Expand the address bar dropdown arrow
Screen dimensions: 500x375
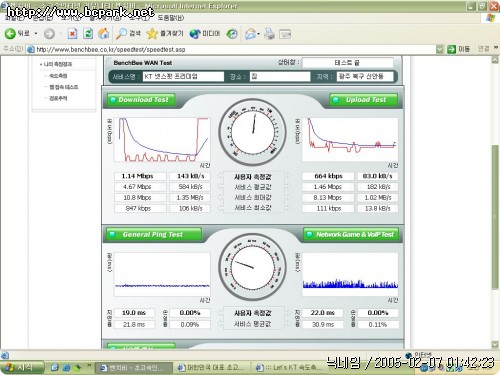tap(440, 49)
